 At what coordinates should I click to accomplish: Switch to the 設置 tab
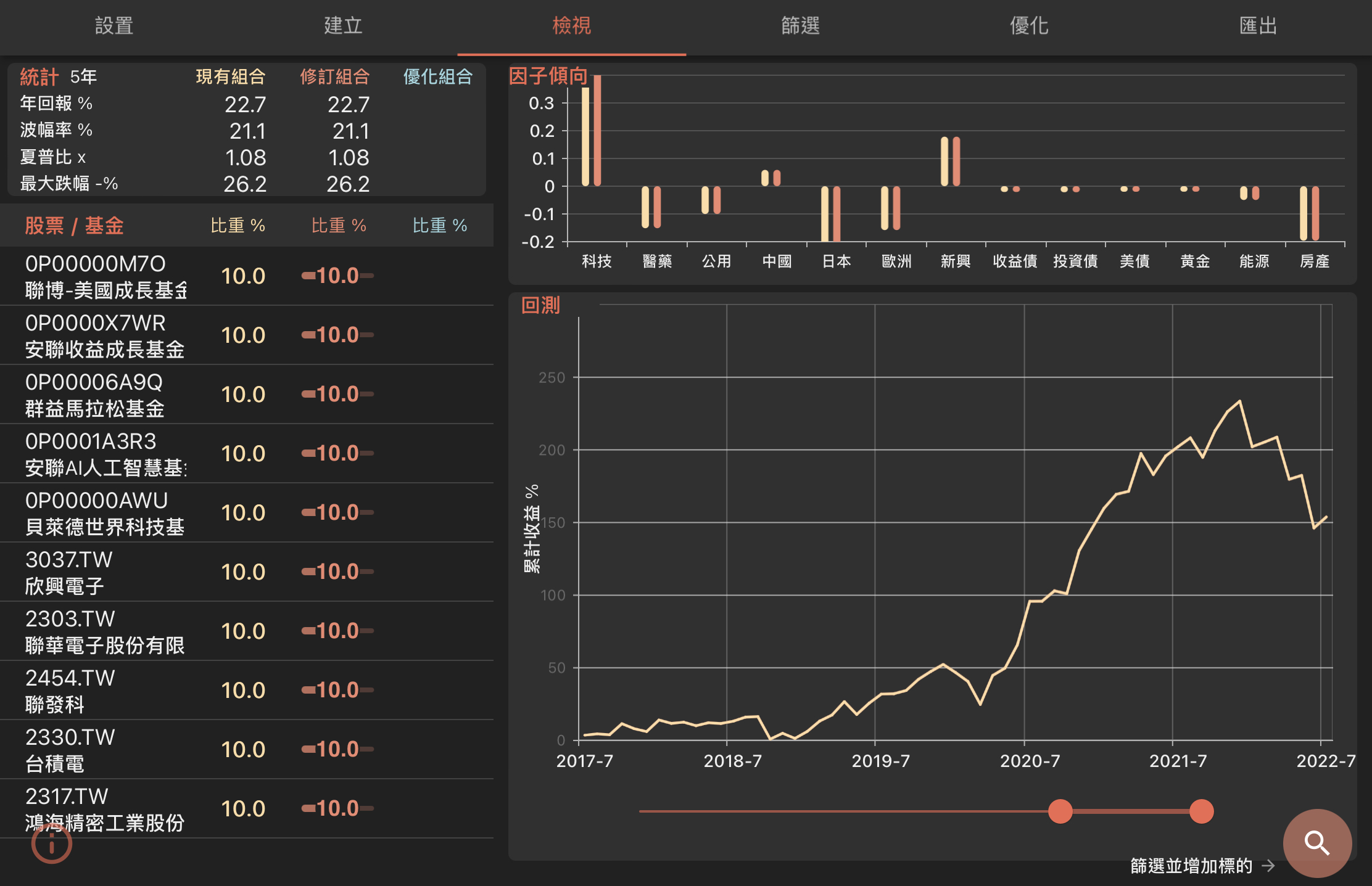click(114, 26)
